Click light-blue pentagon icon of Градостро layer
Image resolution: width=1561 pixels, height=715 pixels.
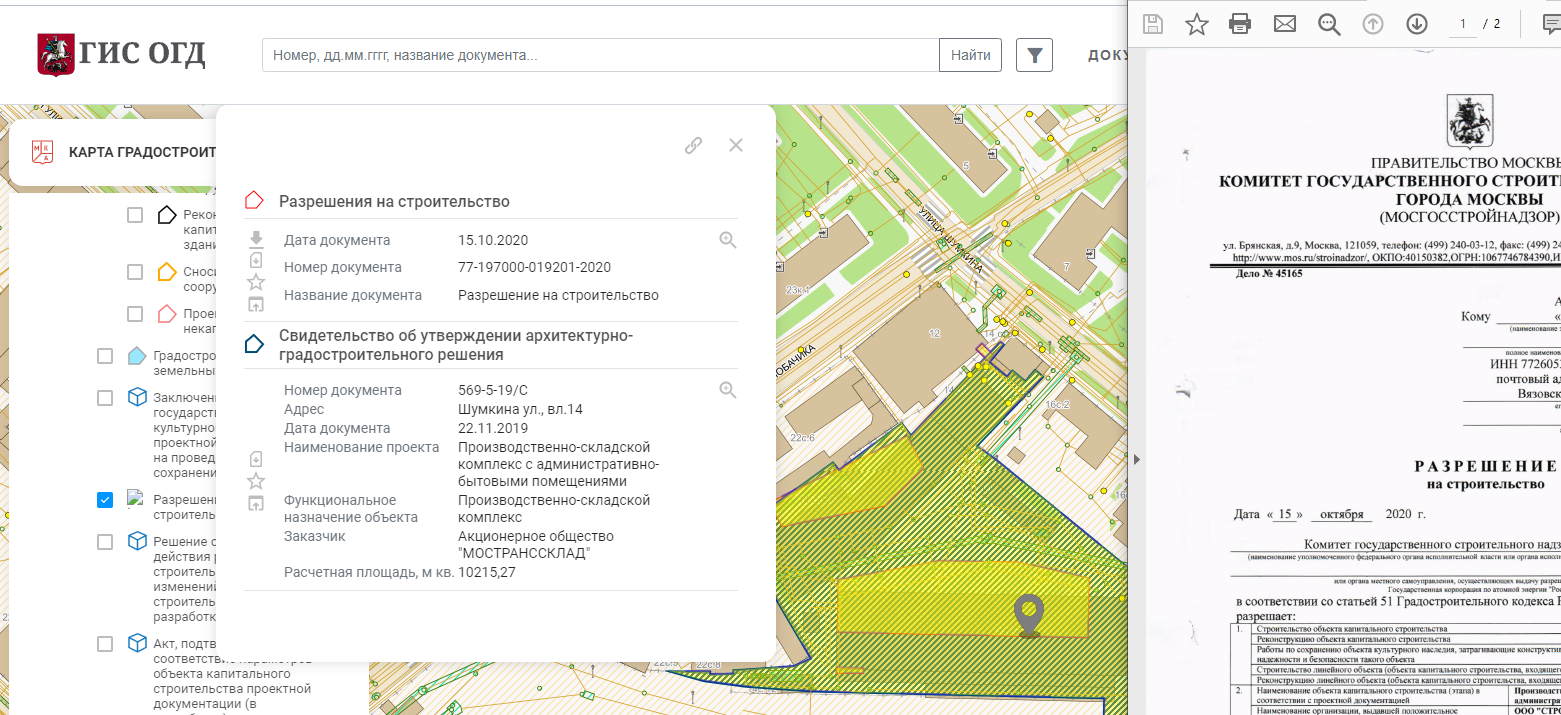point(137,356)
